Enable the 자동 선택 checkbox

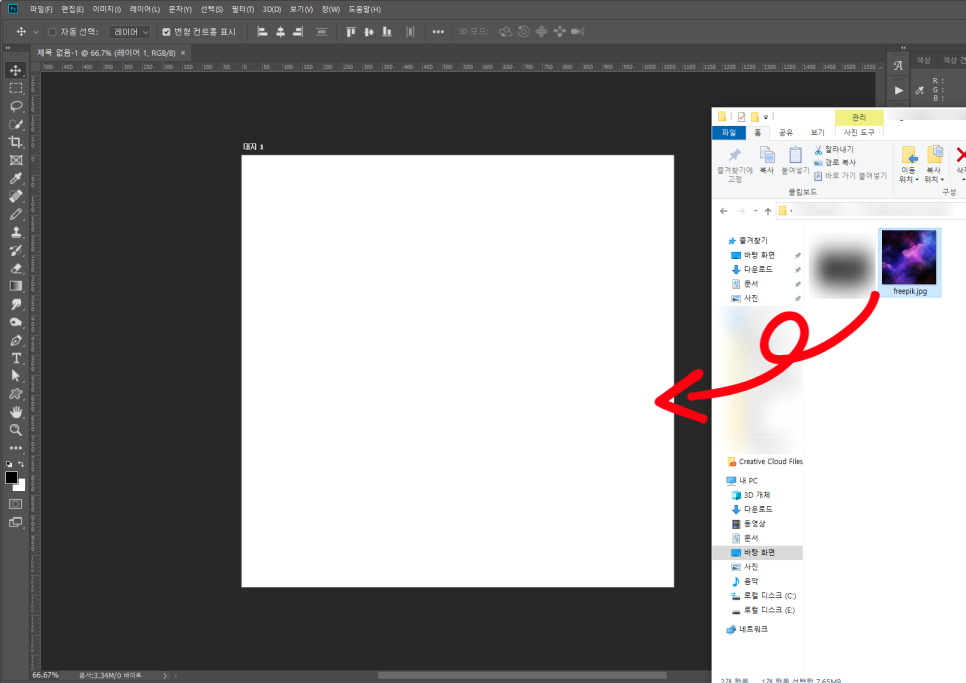(52, 32)
